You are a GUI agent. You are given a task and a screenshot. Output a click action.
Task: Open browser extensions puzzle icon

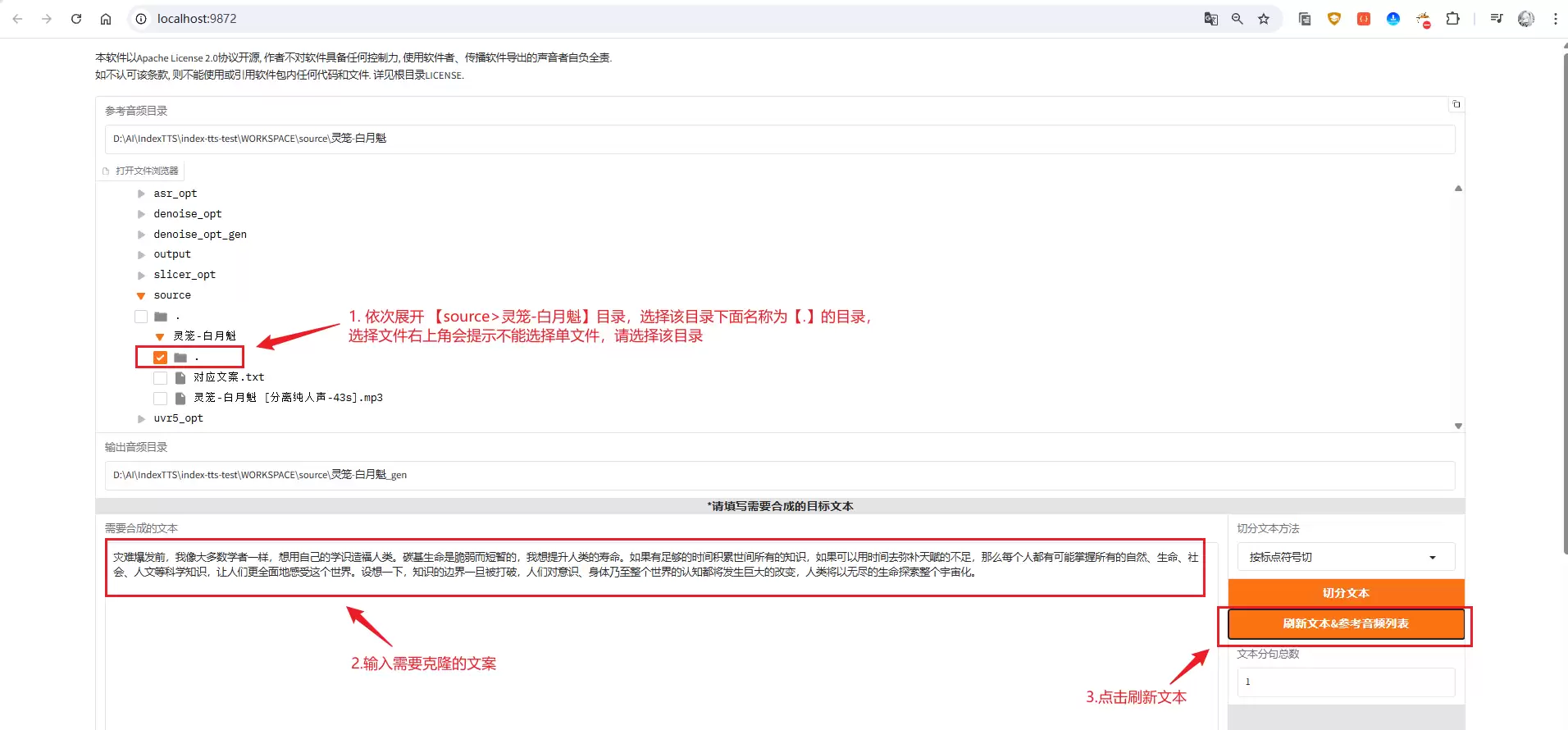pos(1452,19)
